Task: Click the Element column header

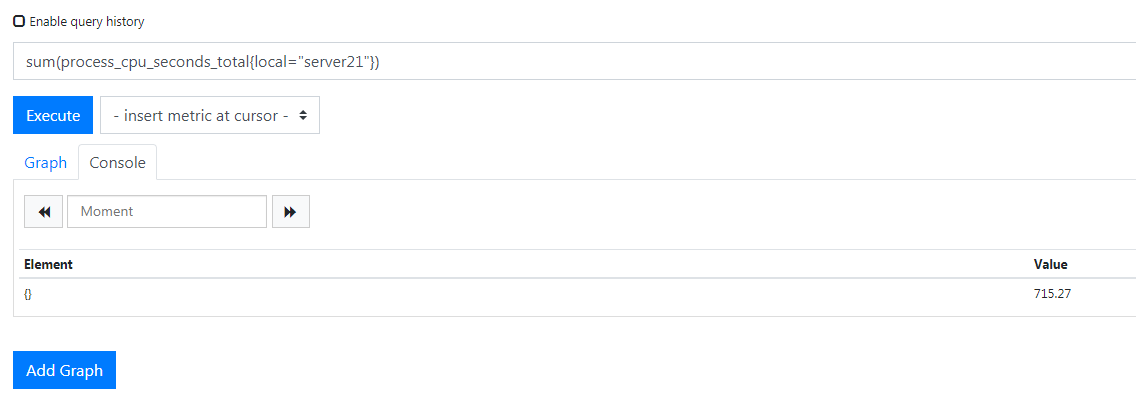Action: pos(48,265)
